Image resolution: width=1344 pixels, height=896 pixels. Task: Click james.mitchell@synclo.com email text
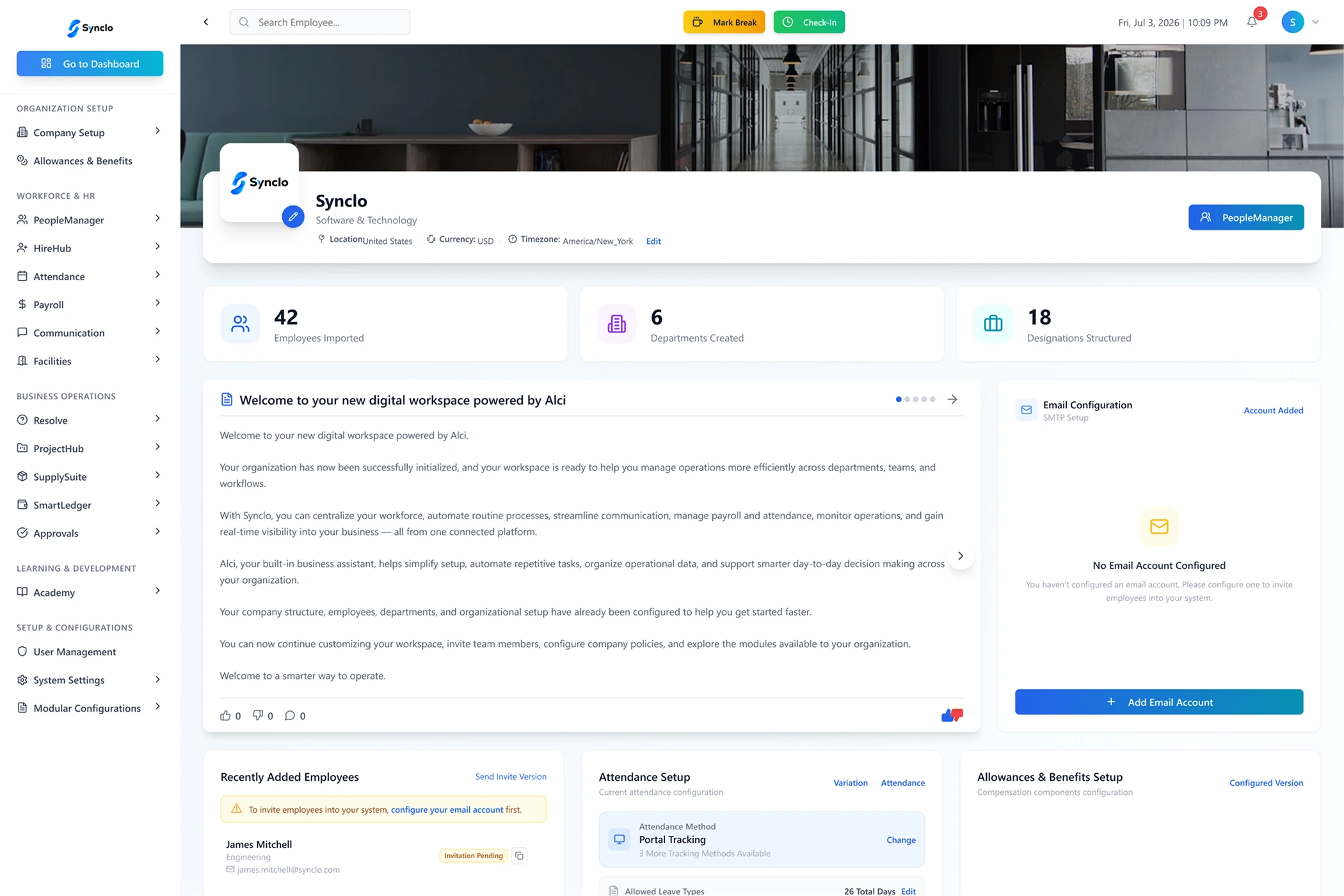click(x=288, y=870)
